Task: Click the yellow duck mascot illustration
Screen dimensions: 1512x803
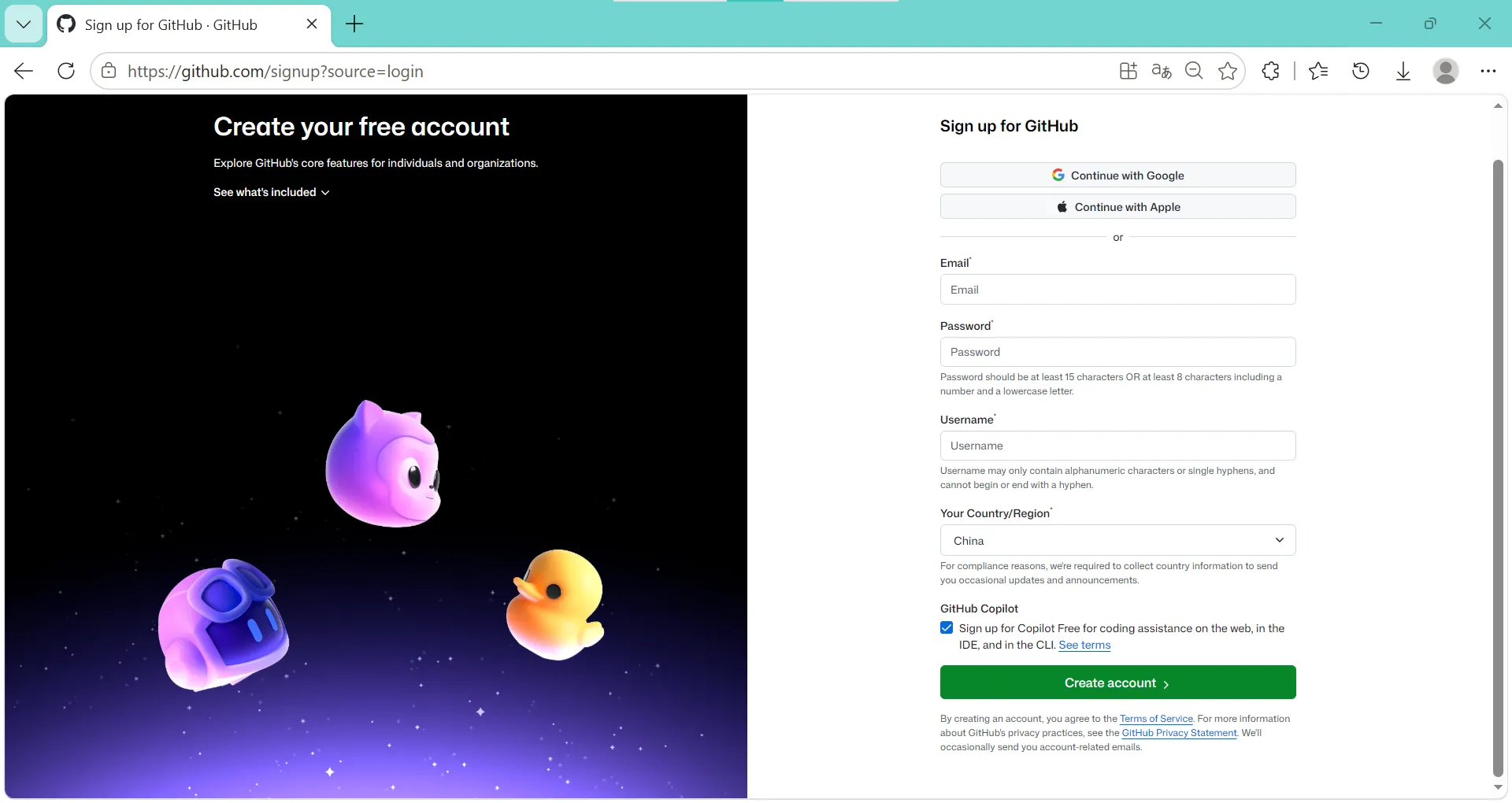Action: point(556,605)
